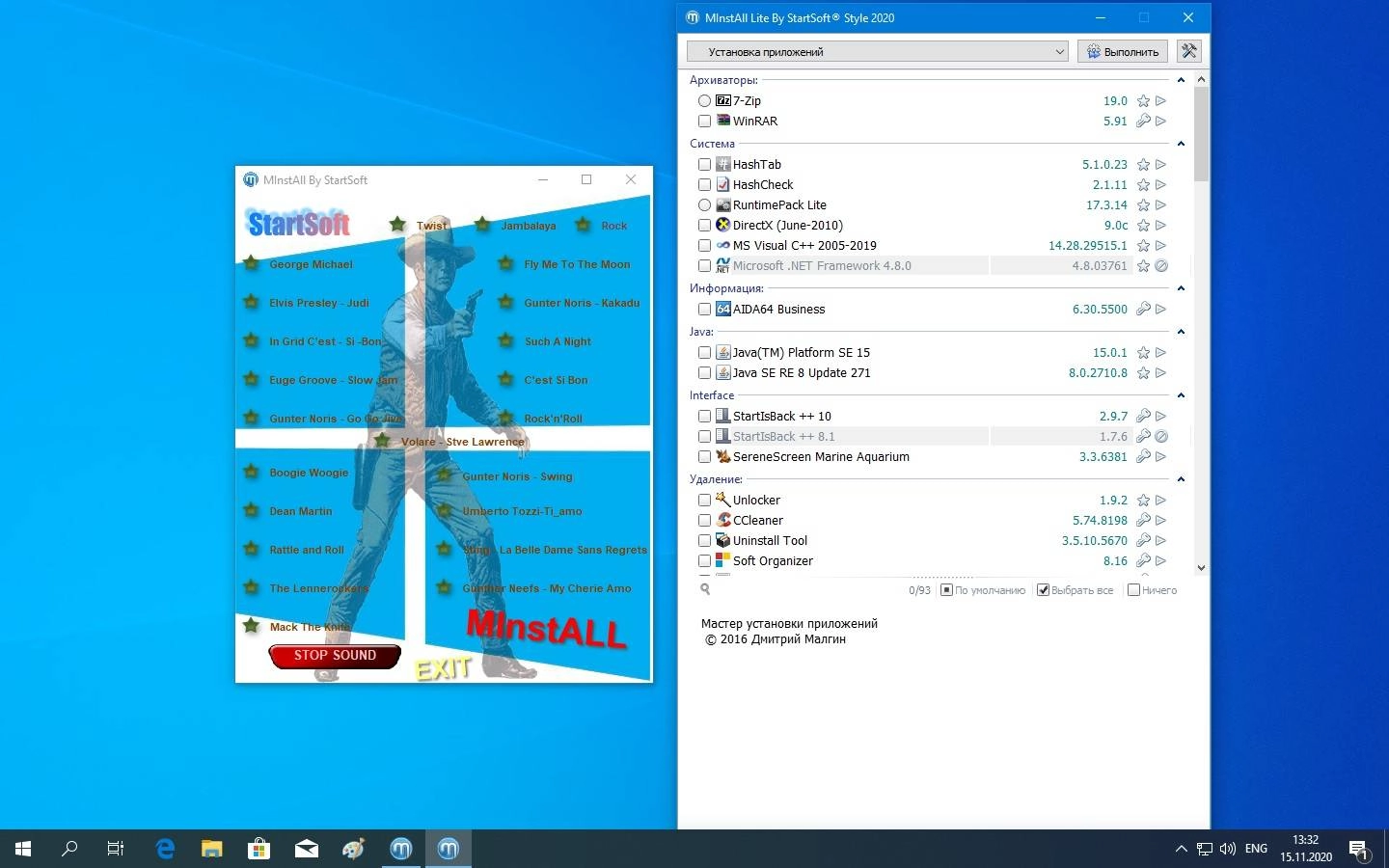Collapse the Удаление section
This screenshot has width=1389, height=868.
[x=1181, y=479]
